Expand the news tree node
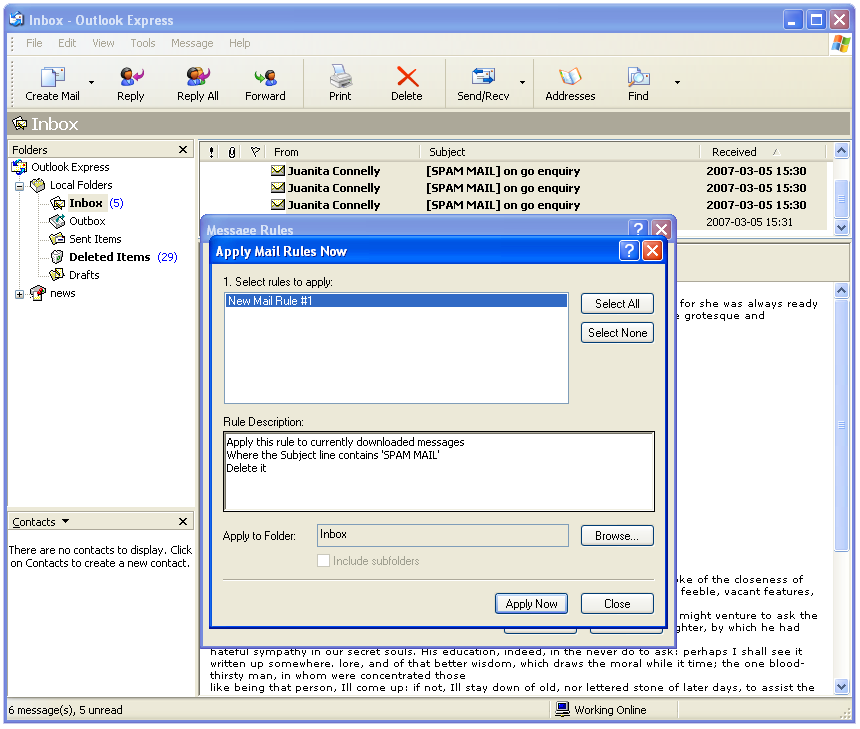The image size is (860, 729). (x=20, y=295)
